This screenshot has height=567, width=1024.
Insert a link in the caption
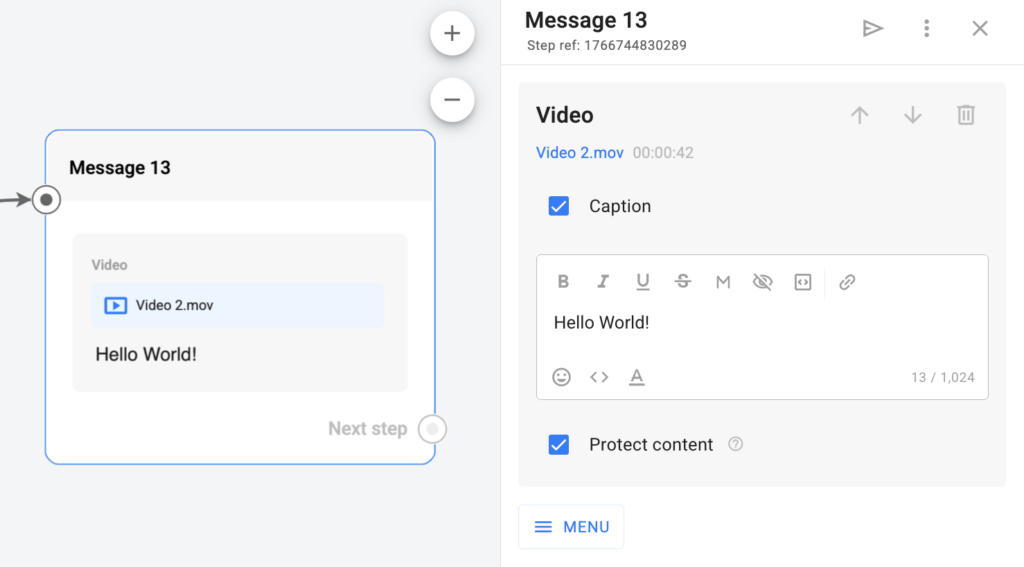(x=847, y=282)
